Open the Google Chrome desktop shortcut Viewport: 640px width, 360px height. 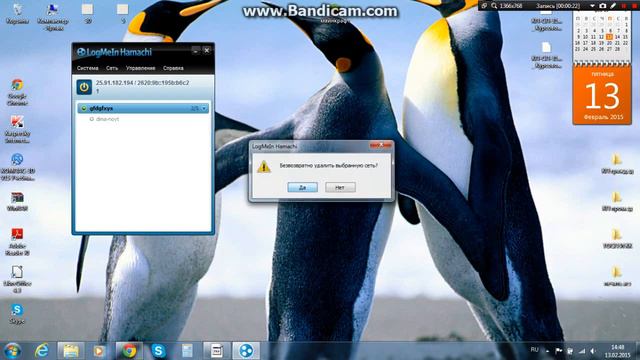click(x=17, y=92)
